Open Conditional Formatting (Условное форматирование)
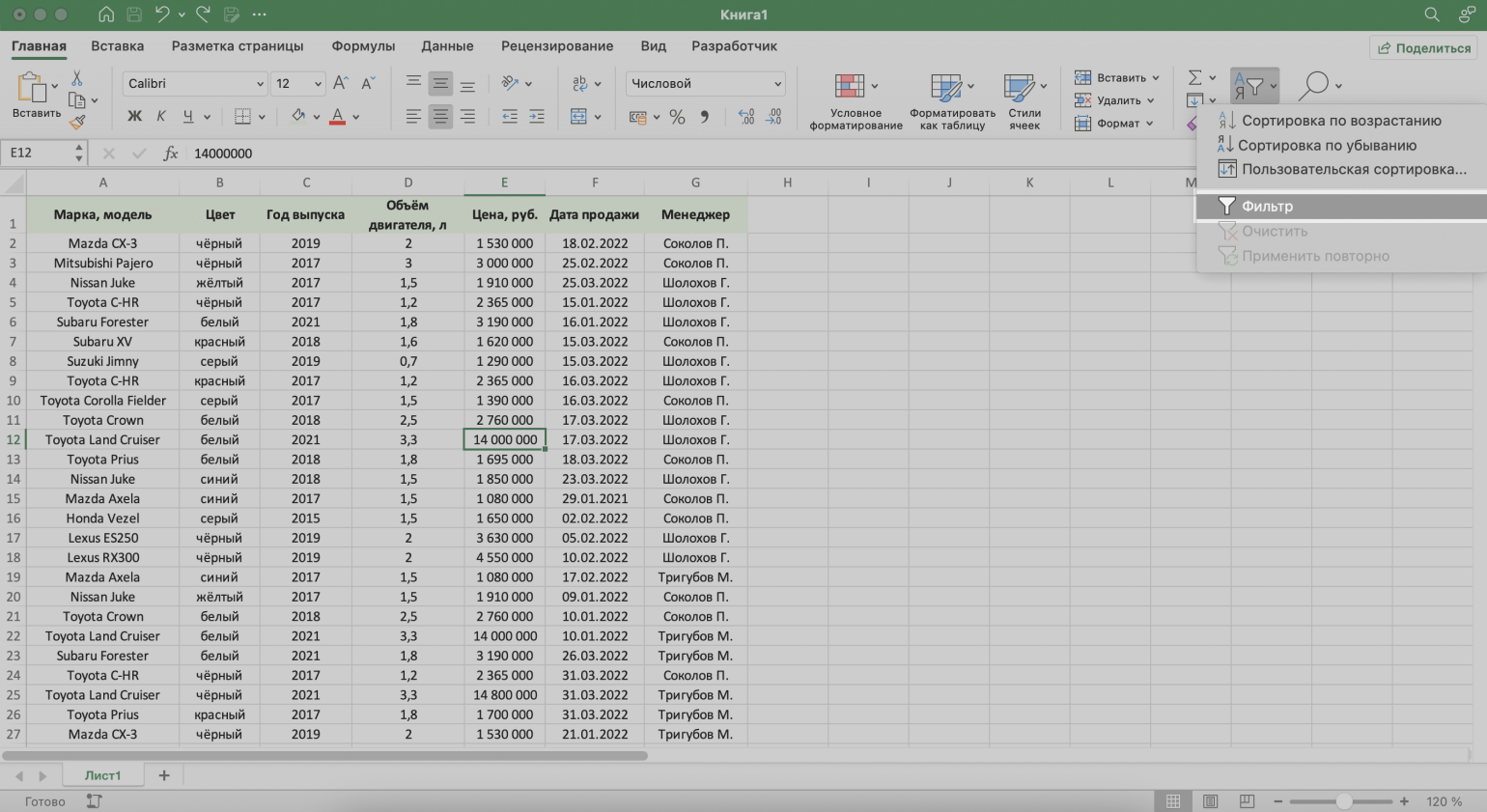 coord(855,101)
